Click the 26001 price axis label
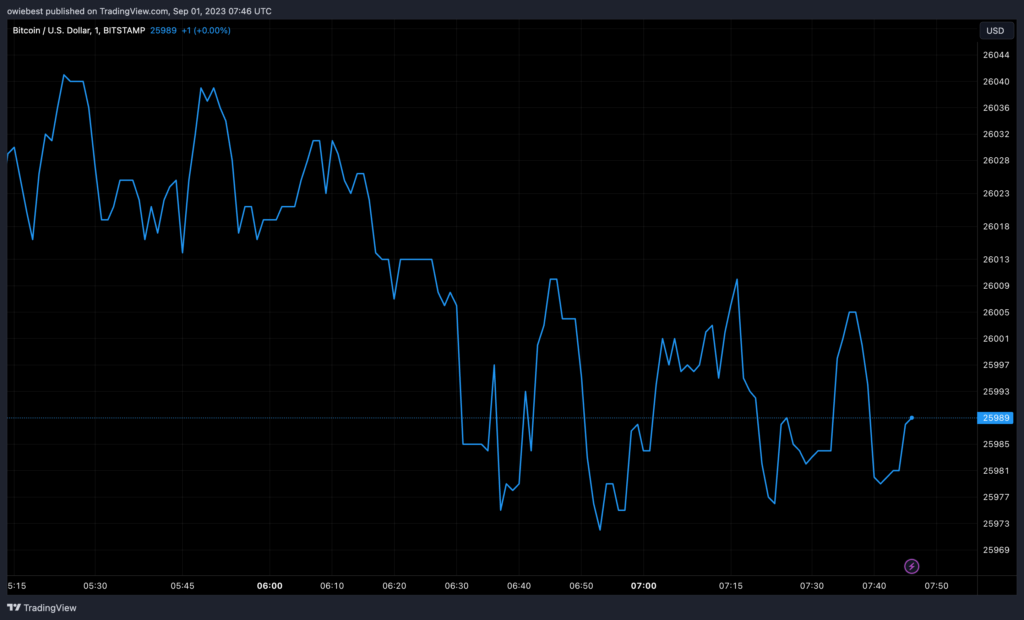This screenshot has height=620, width=1024. [x=996, y=338]
